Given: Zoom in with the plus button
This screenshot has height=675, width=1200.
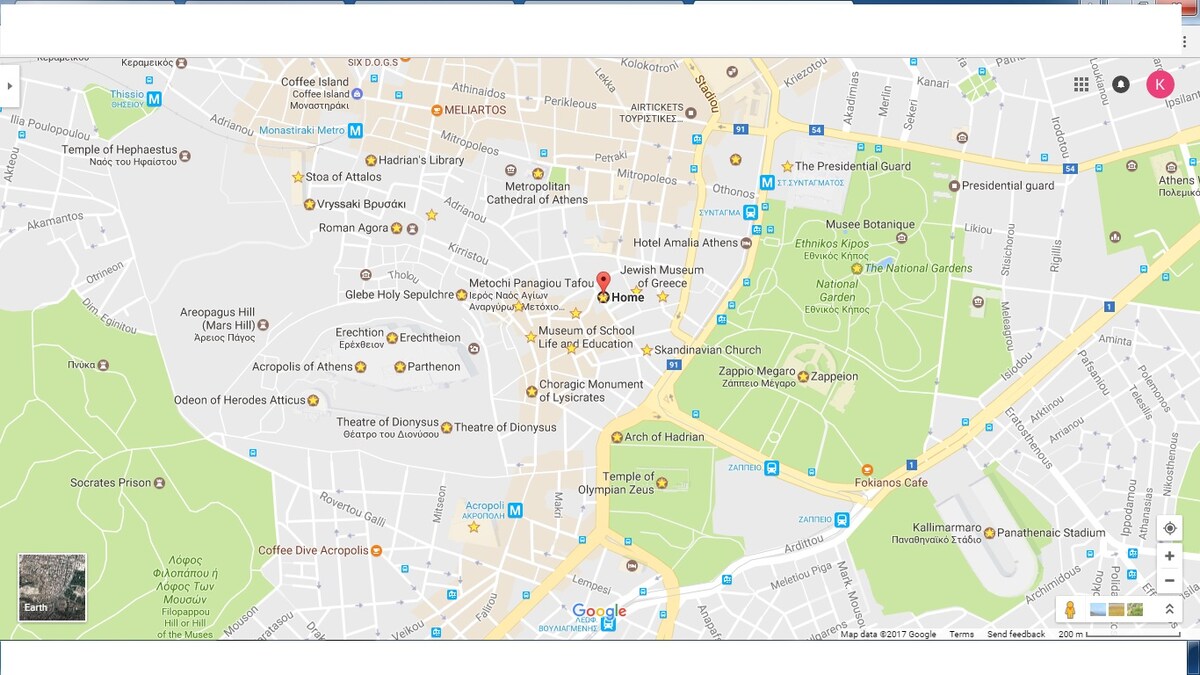Looking at the screenshot, I should [1169, 556].
